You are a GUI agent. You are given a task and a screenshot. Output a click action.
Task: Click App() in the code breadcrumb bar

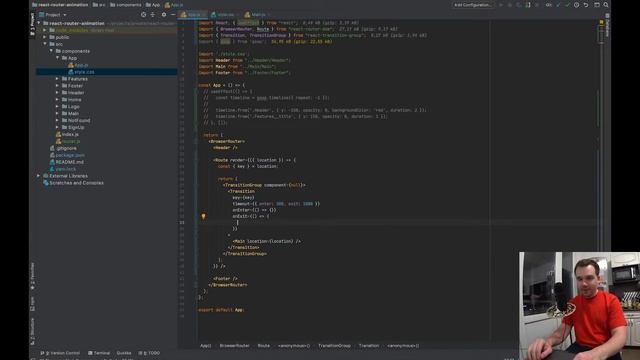tap(206, 346)
